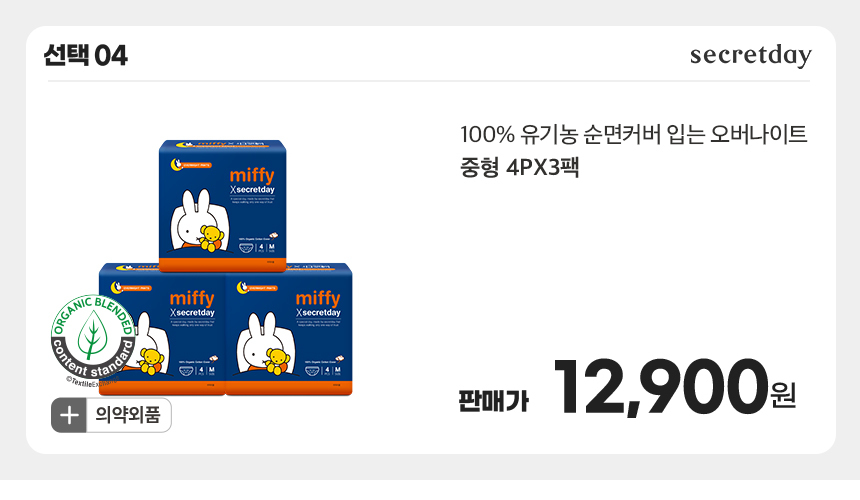Click the yellow bear on the top miffy box

coord(211,238)
